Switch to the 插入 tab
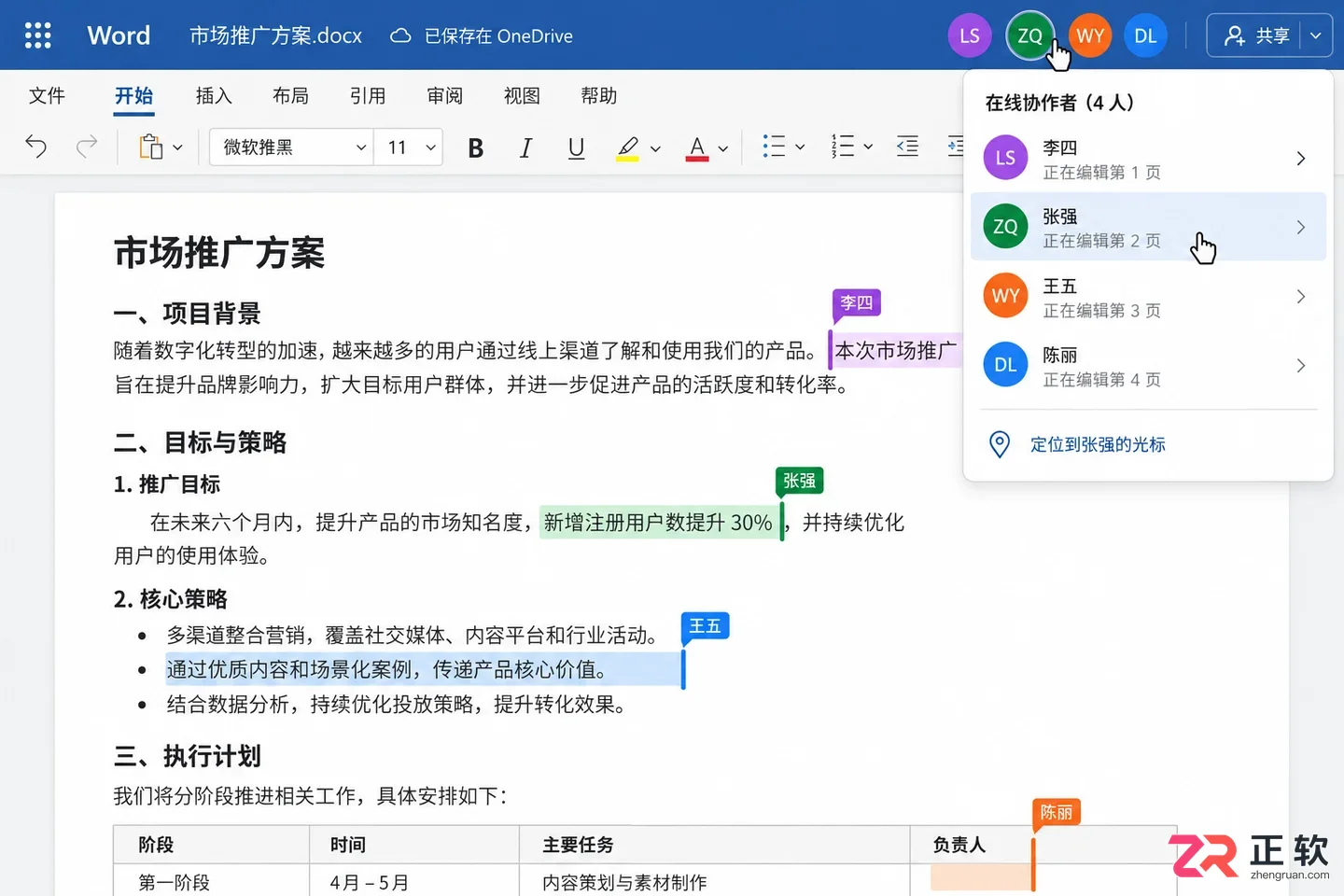1344x896 pixels. [x=214, y=95]
